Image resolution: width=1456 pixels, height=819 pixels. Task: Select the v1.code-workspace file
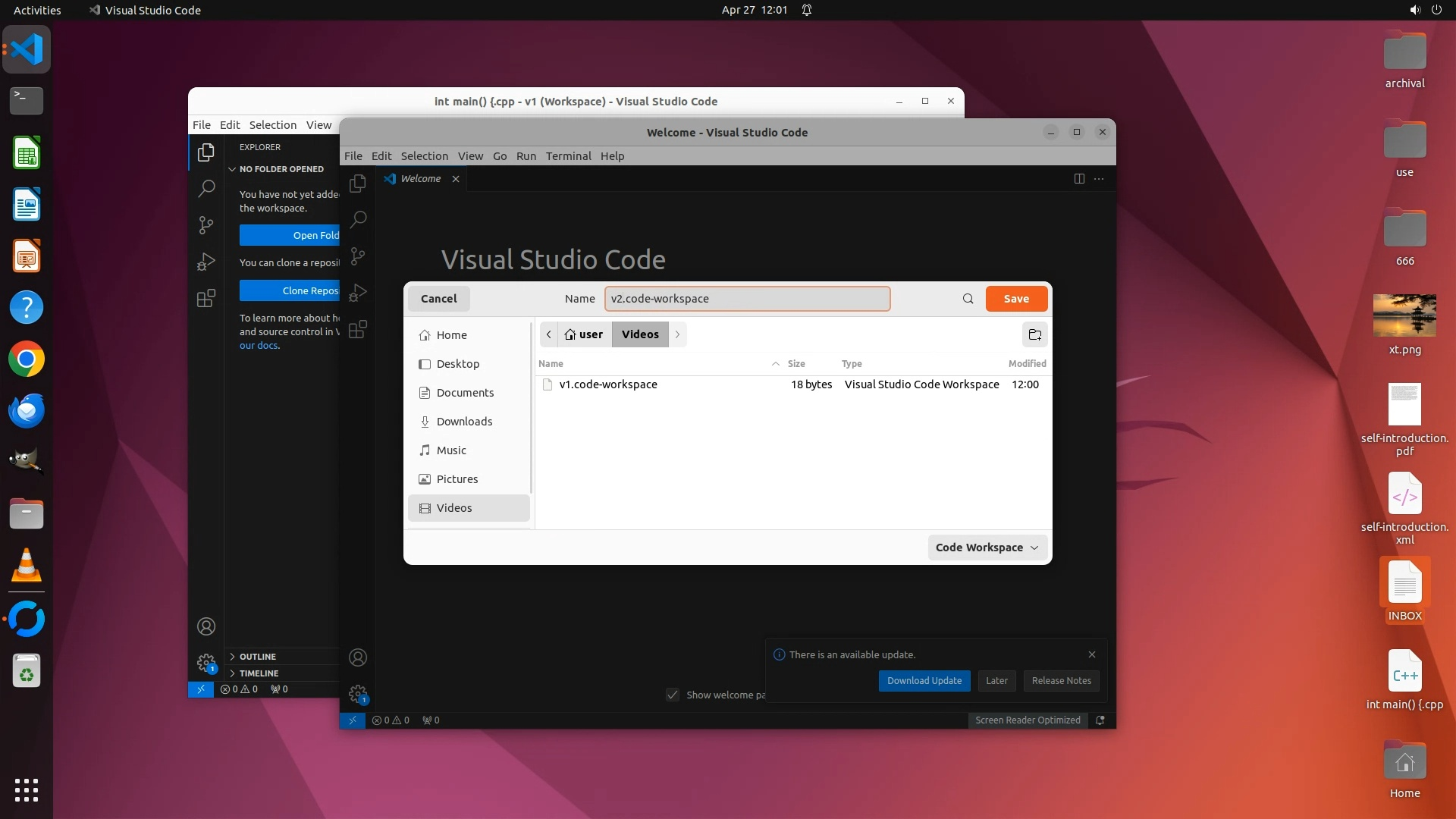608,384
